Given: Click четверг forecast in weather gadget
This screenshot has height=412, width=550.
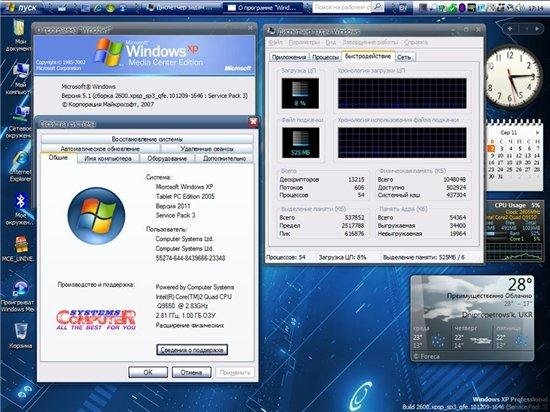Looking at the screenshot, I should [472, 338].
